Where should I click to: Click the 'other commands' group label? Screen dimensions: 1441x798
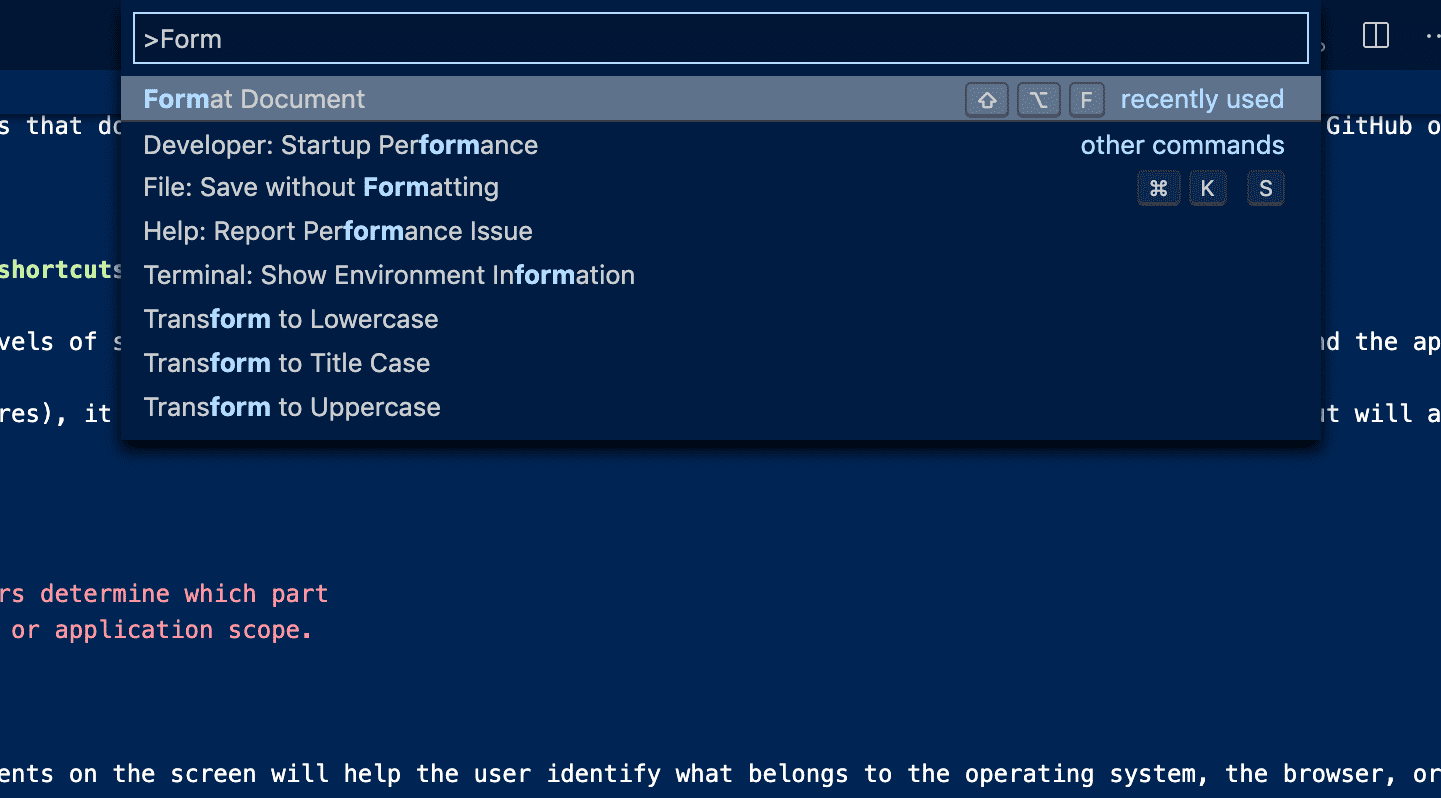1182,145
